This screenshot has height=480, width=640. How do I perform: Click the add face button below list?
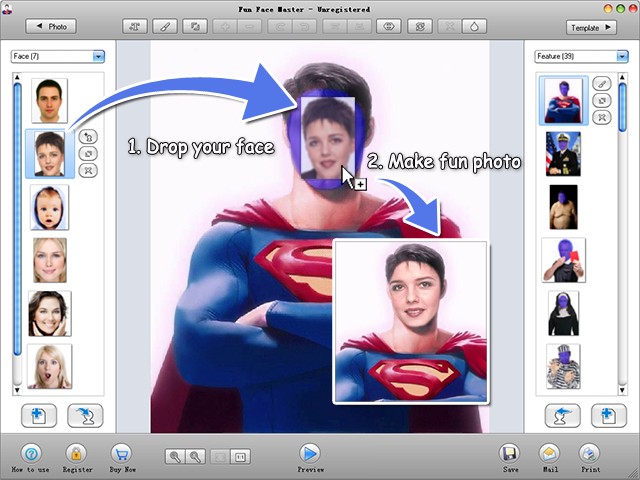point(37,415)
